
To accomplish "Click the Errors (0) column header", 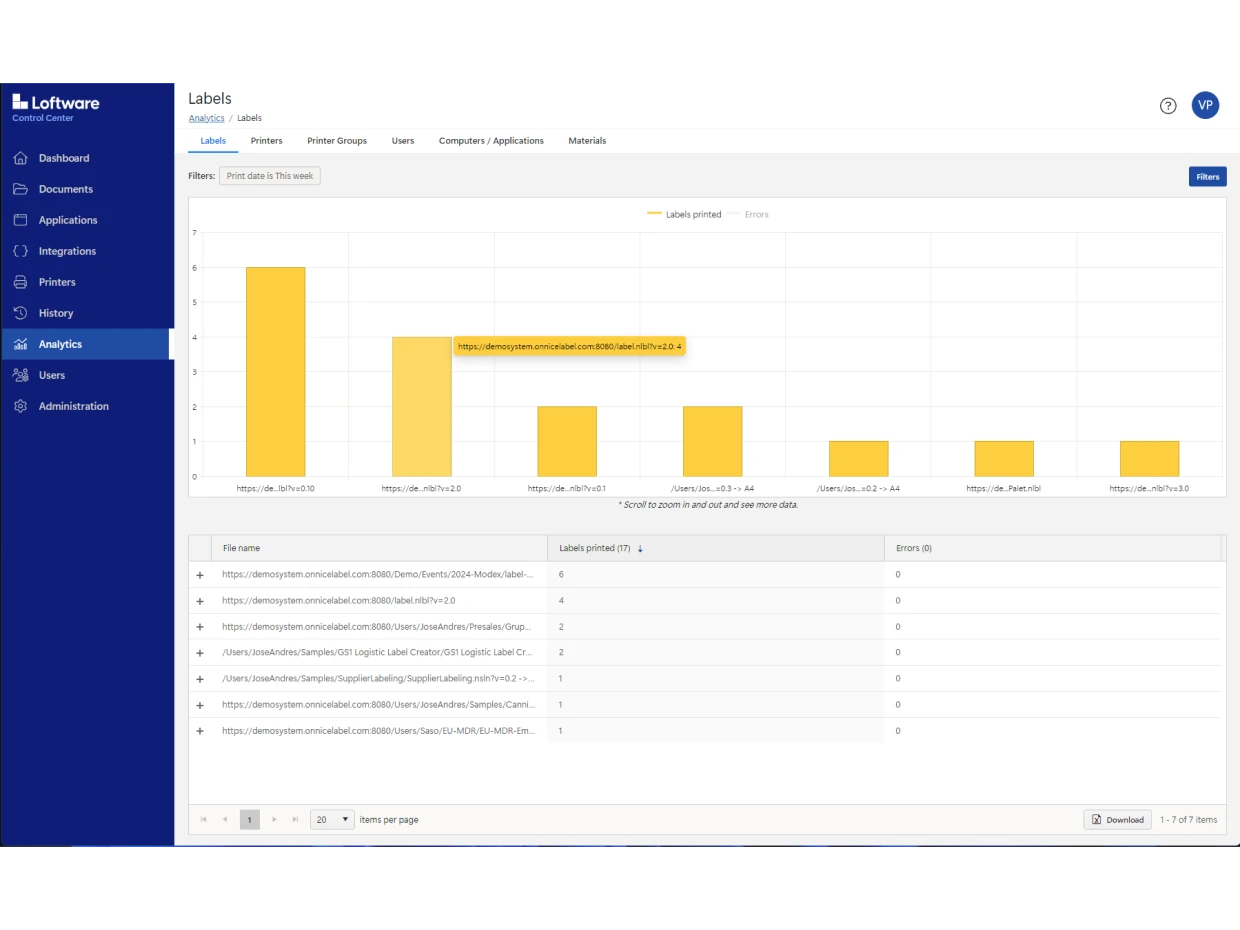I will pos(1052,548).
